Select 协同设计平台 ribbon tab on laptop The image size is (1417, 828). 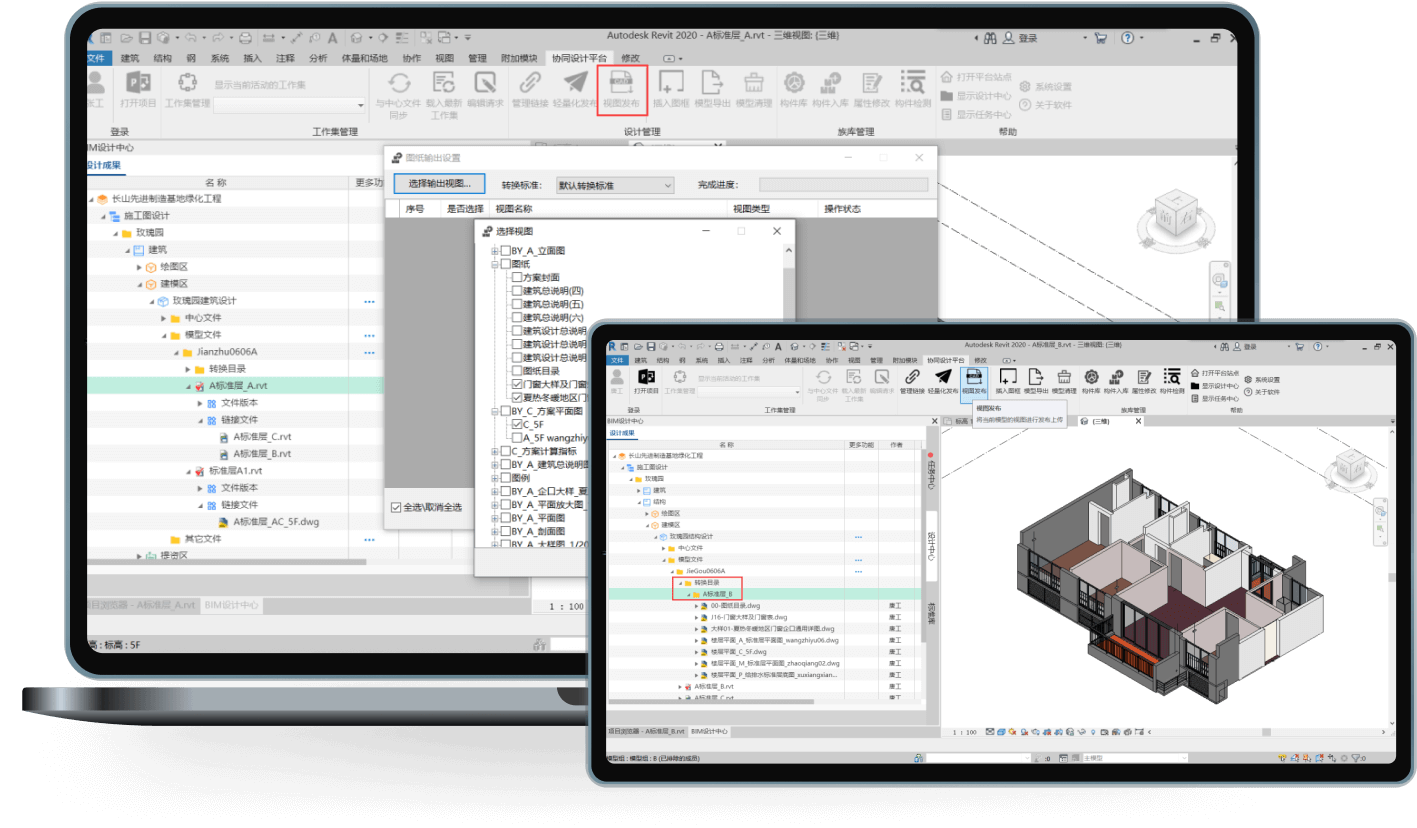click(x=580, y=58)
